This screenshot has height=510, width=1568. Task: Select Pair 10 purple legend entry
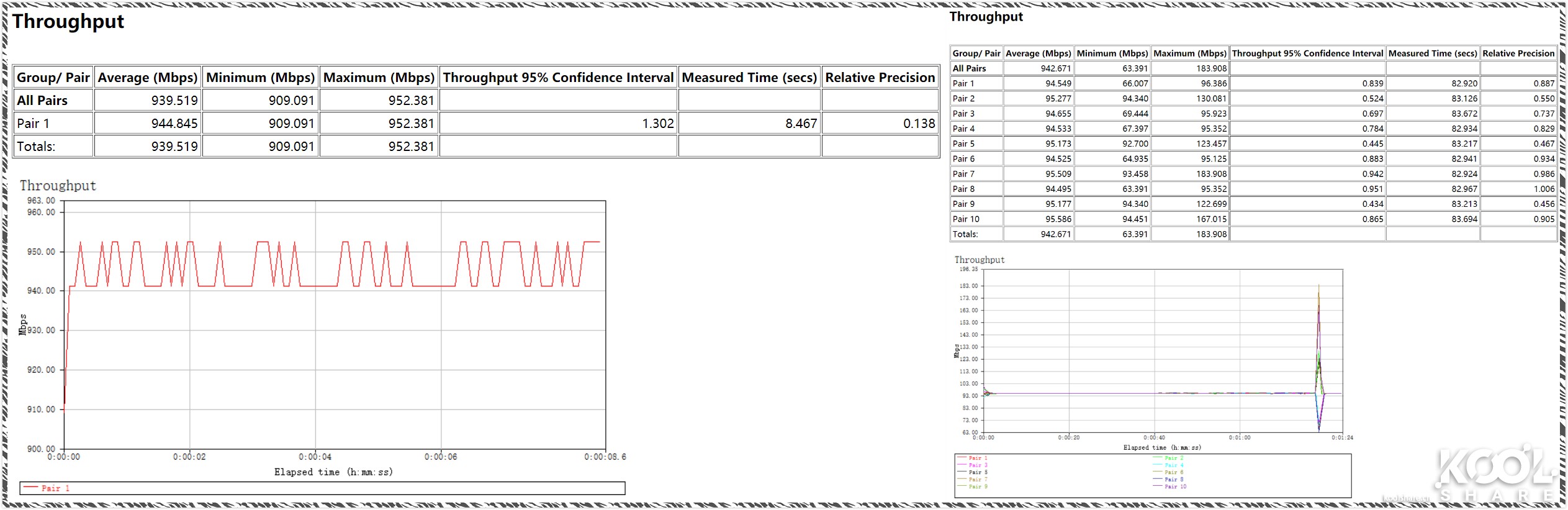point(1174,486)
